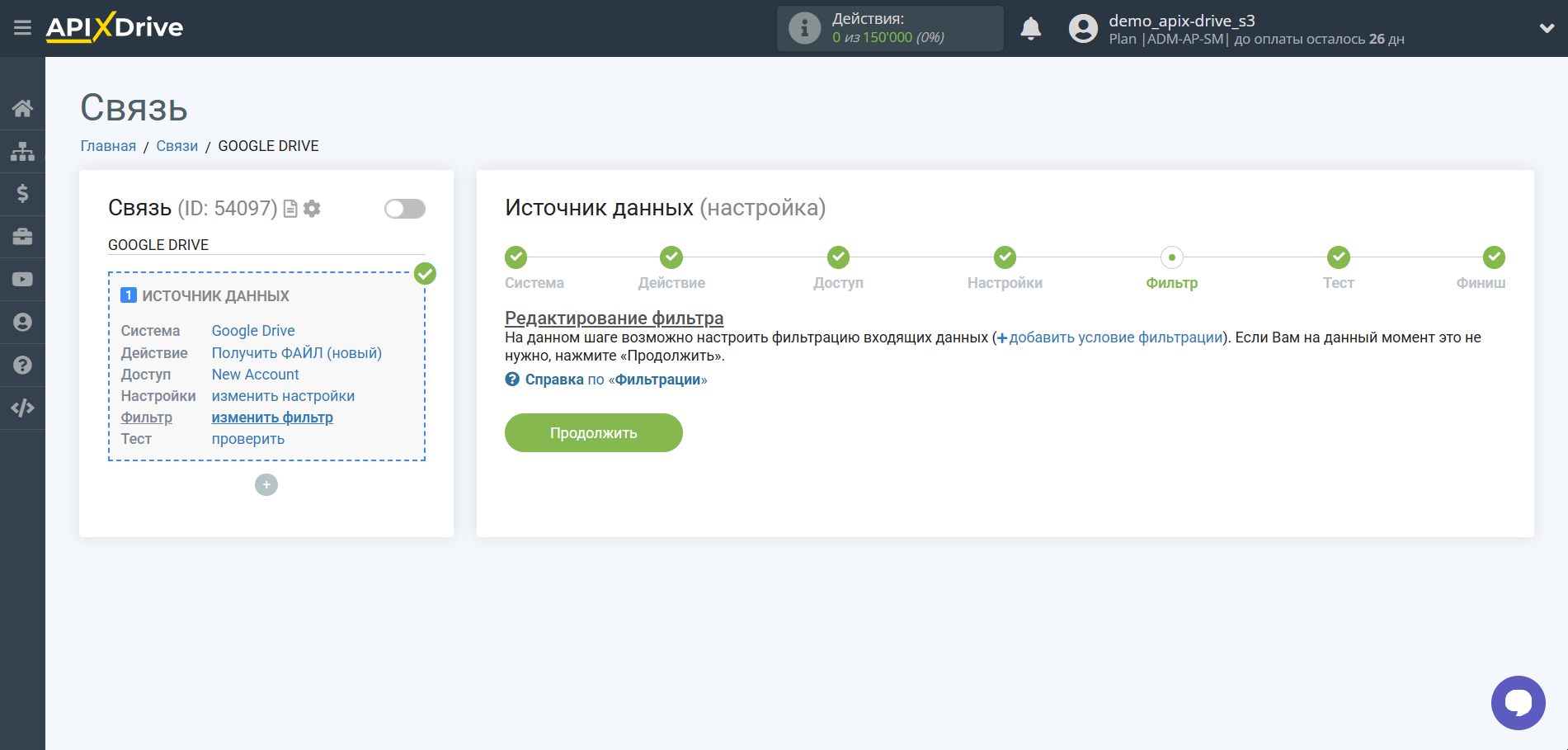The height and width of the screenshot is (750, 1568).
Task: Click the New Account link
Action: [256, 375]
